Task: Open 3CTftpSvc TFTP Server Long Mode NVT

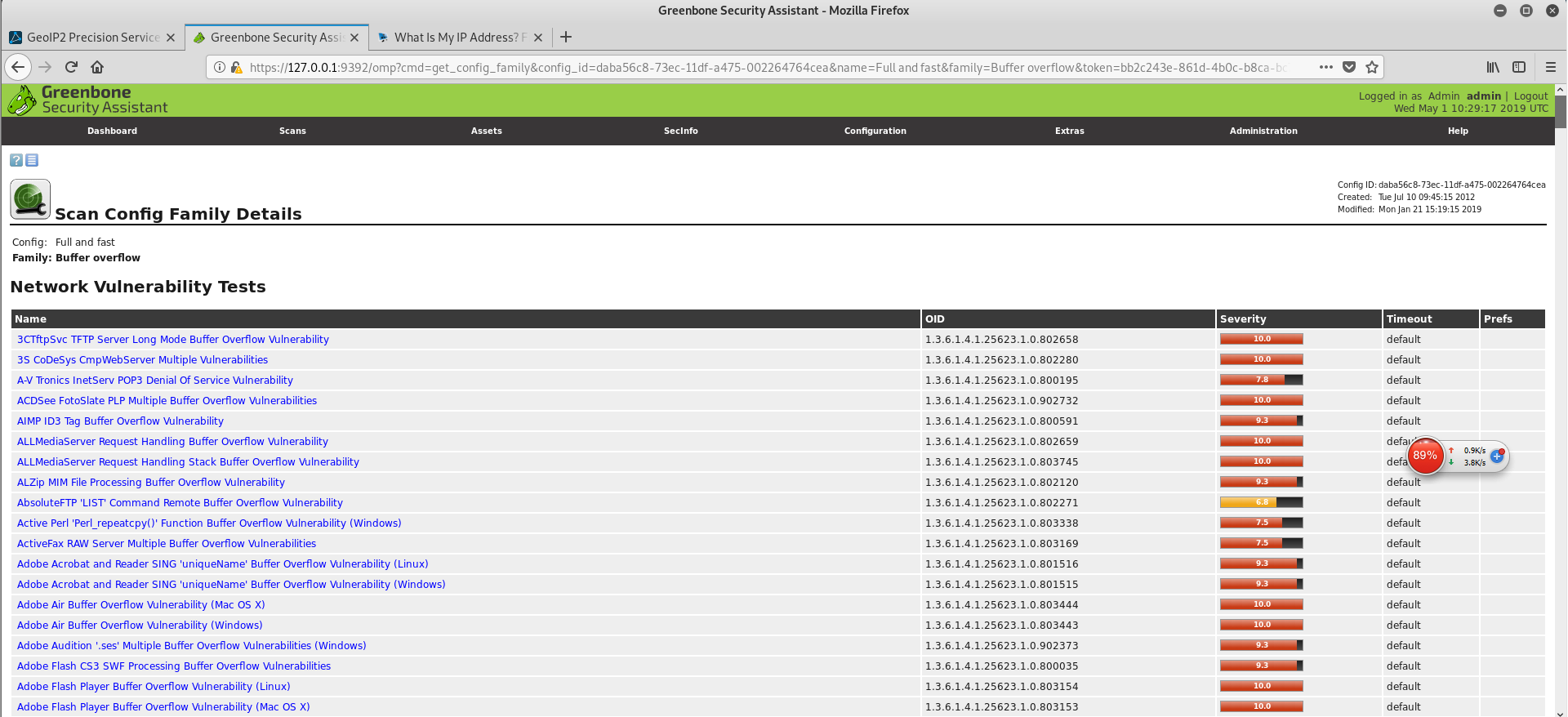Action: point(173,339)
